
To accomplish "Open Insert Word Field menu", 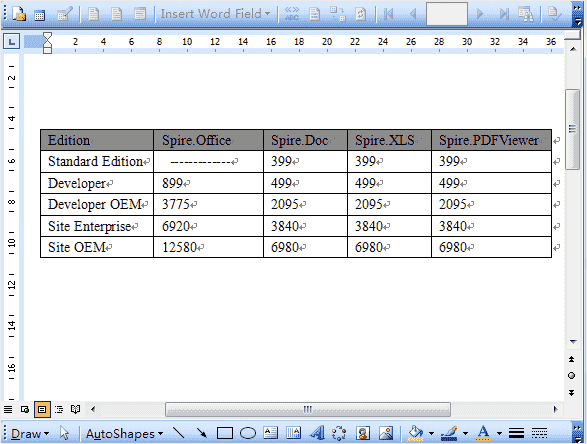I will [215, 14].
